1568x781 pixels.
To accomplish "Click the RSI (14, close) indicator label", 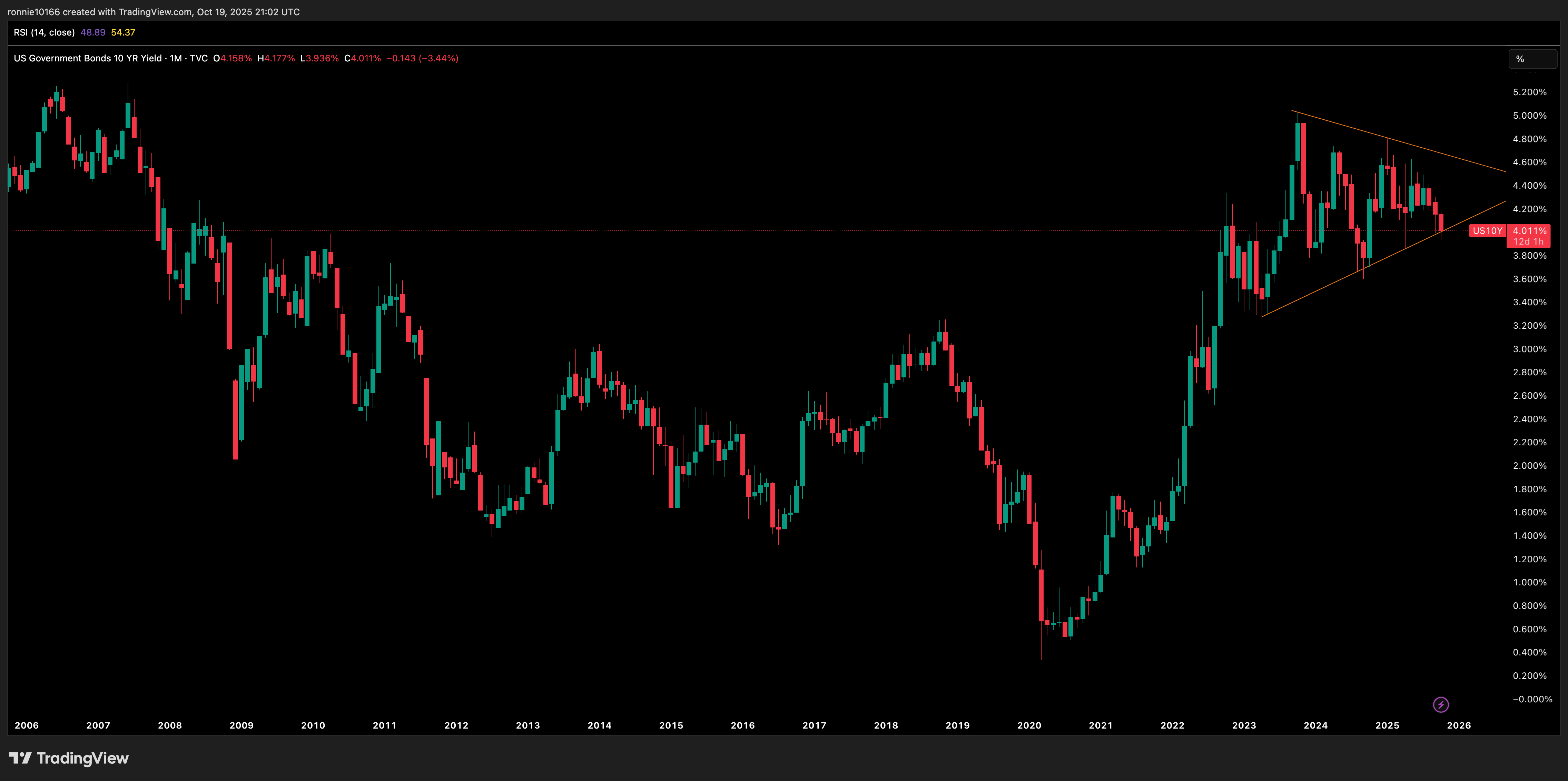I will click(x=44, y=32).
